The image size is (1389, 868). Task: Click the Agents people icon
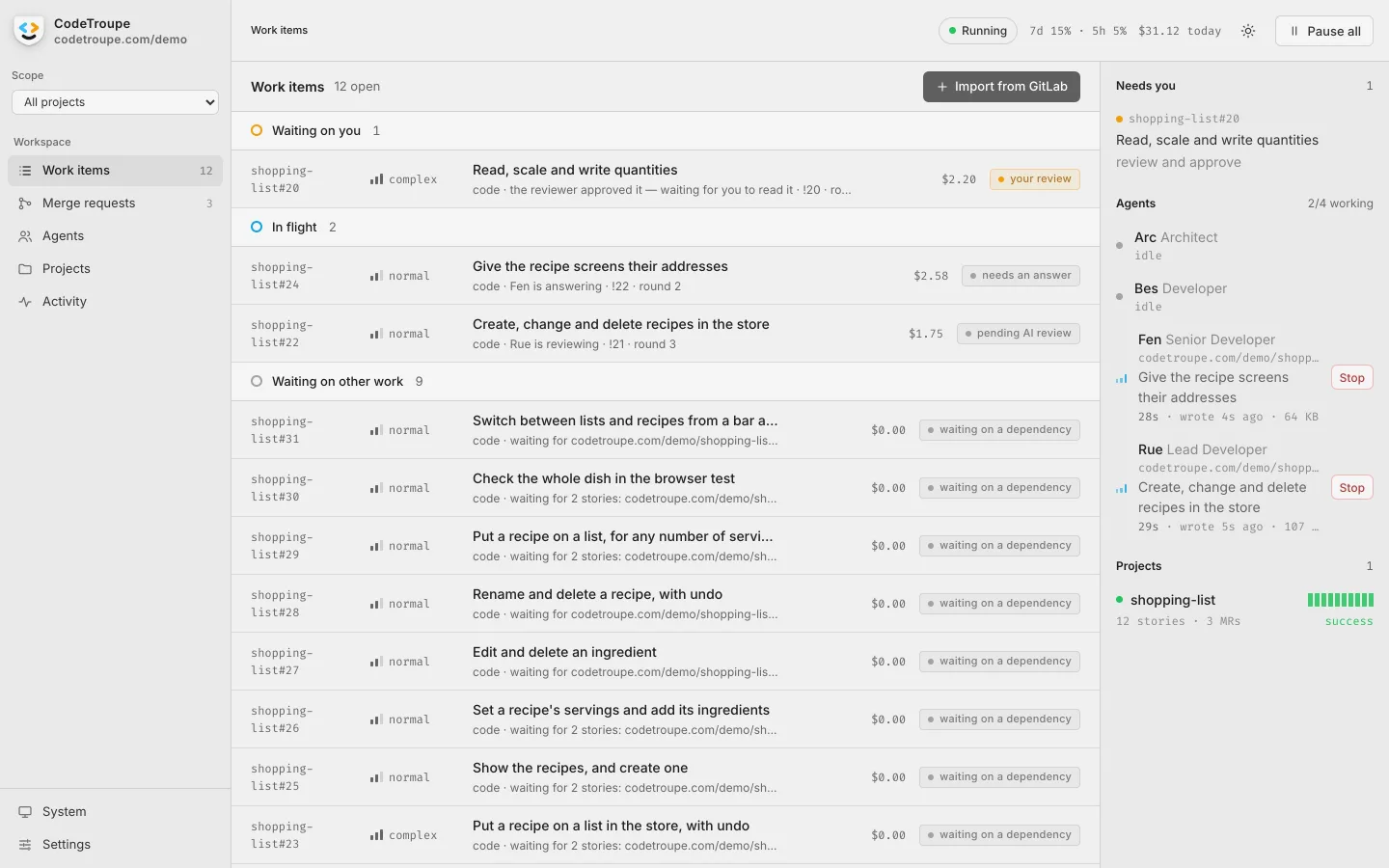pos(25,236)
